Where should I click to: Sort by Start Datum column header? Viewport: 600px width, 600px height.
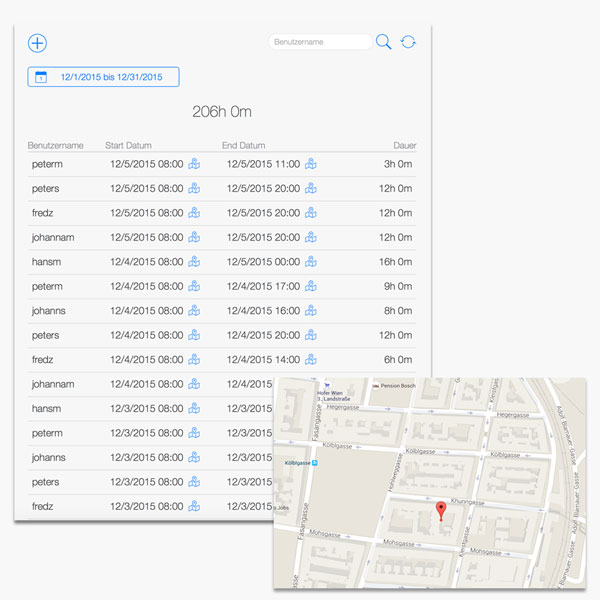pyautogui.click(x=128, y=145)
